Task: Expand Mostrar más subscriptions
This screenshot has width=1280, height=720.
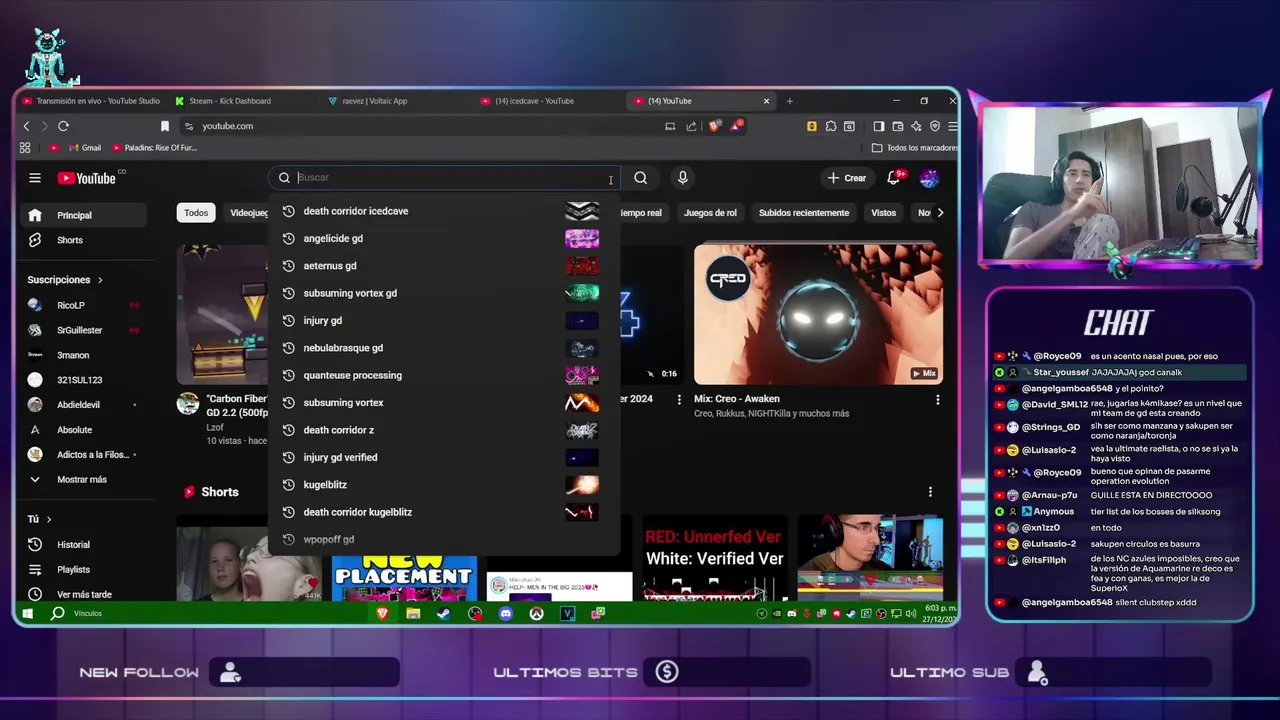Action: [x=80, y=479]
